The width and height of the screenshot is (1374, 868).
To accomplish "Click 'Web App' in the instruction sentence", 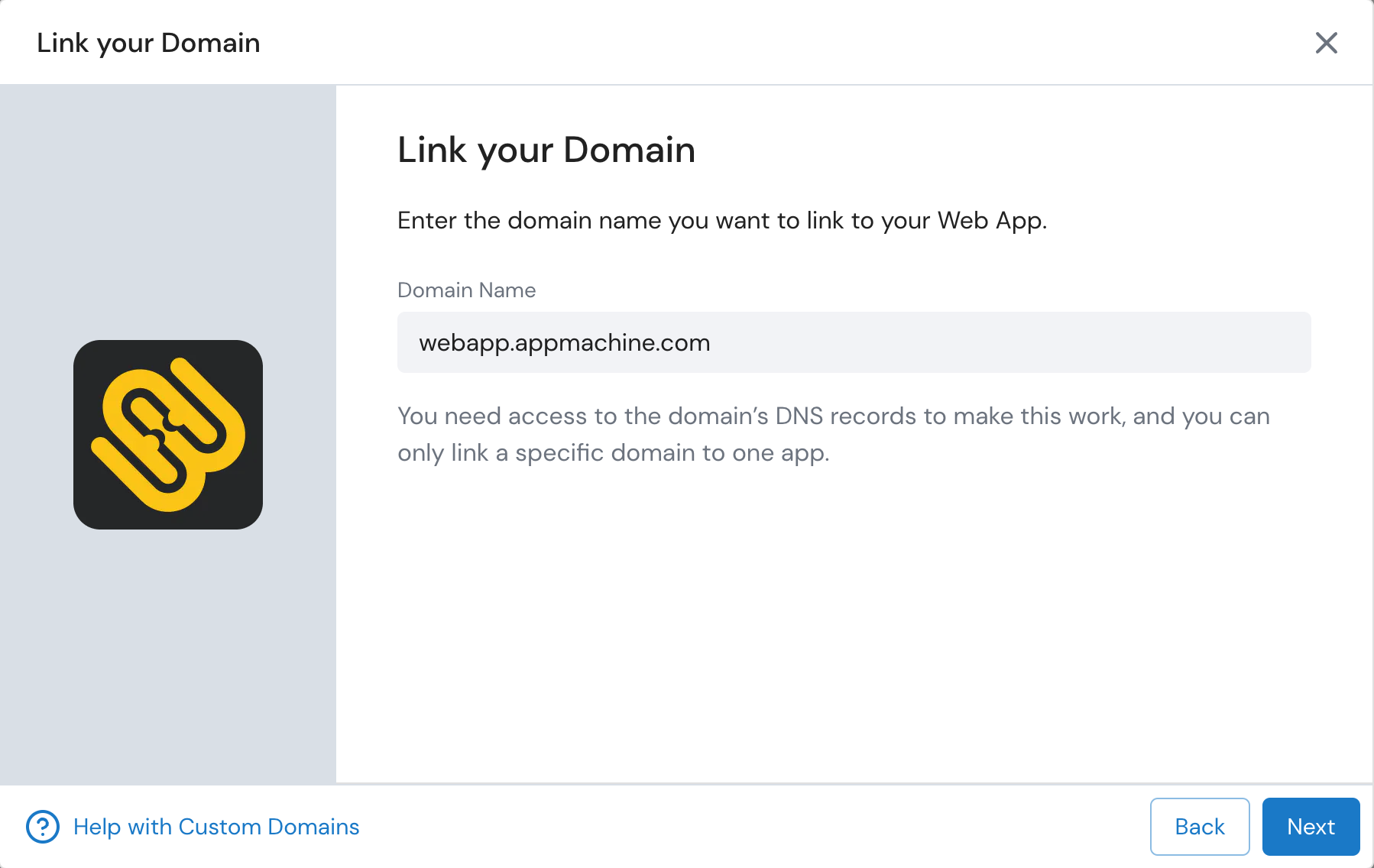I will (990, 221).
